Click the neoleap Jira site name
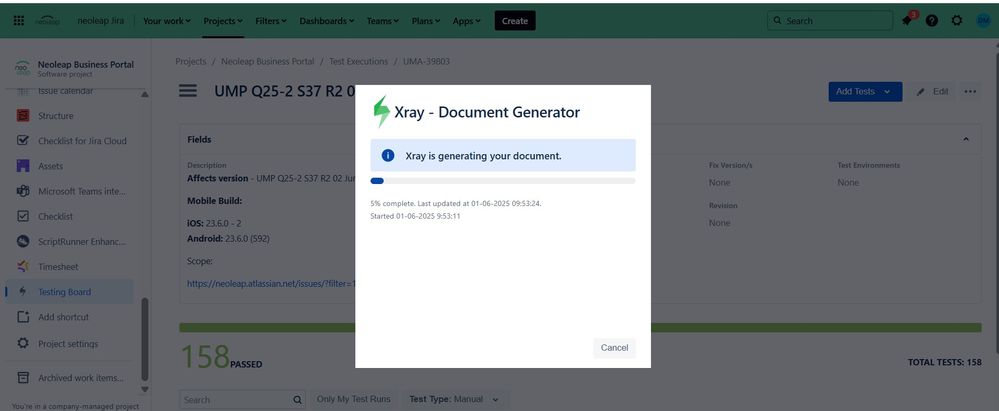The width and height of the screenshot is (999, 411). pyautogui.click(x=101, y=21)
